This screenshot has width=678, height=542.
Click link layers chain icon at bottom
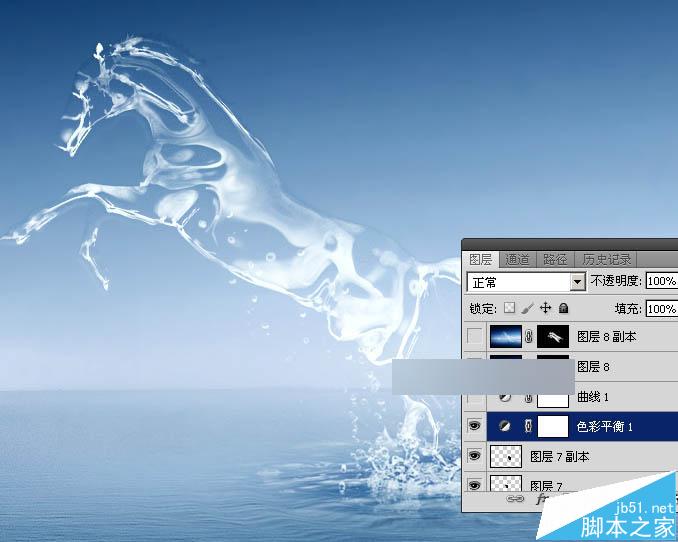pos(515,499)
